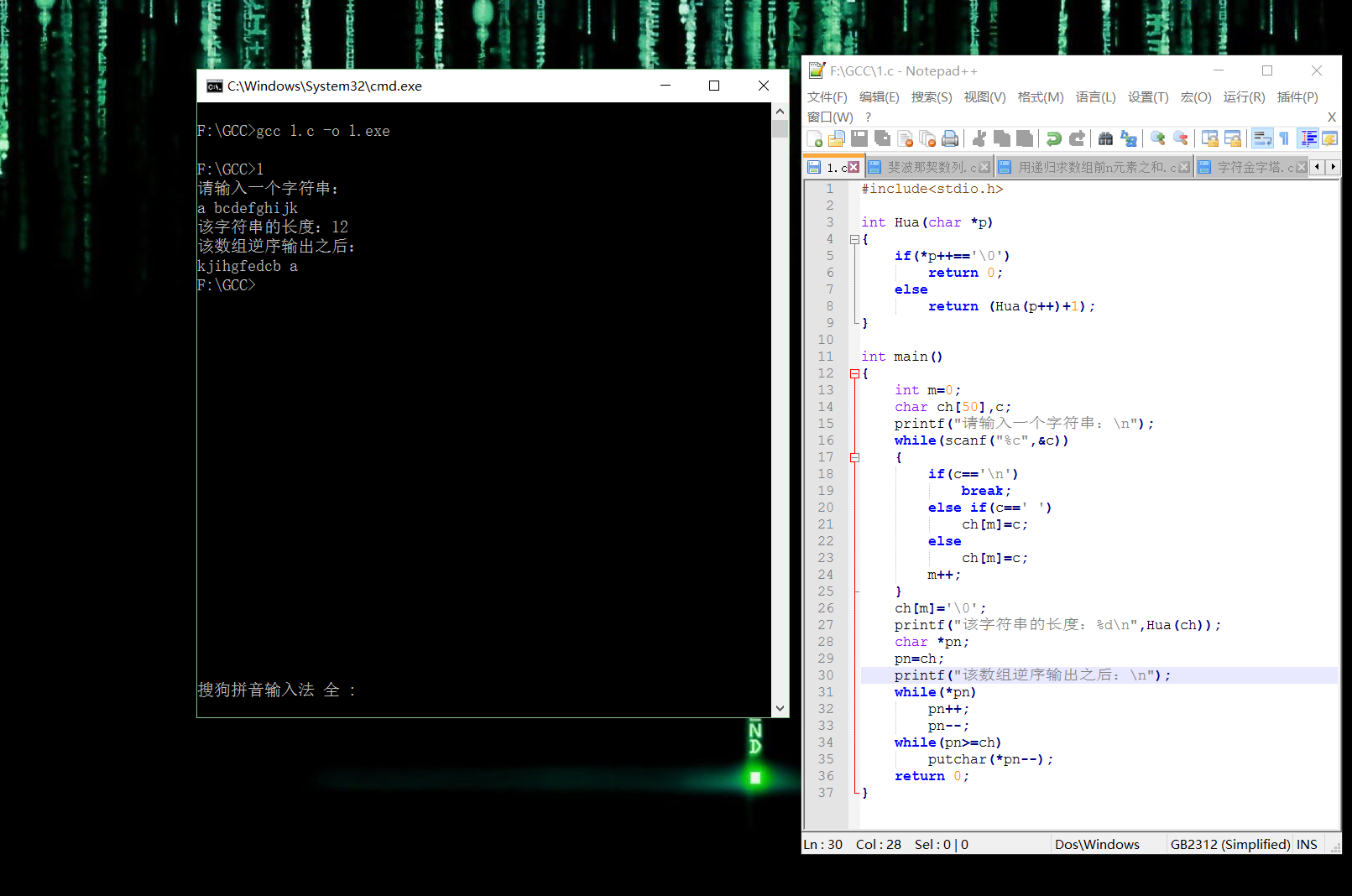Close the 字符金字塔.c tab
1352x896 pixels.
click(1302, 167)
